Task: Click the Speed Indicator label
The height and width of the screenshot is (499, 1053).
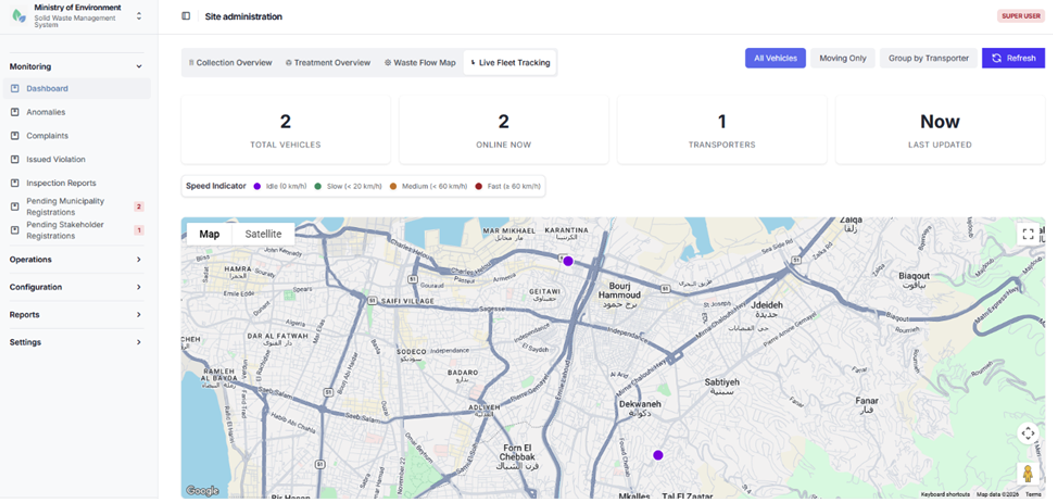Action: coord(216,186)
